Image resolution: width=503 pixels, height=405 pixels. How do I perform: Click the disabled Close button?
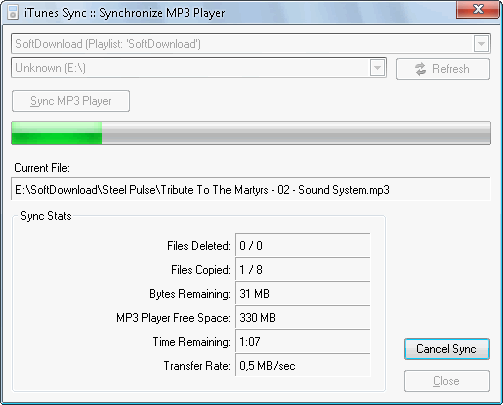pyautogui.click(x=447, y=381)
